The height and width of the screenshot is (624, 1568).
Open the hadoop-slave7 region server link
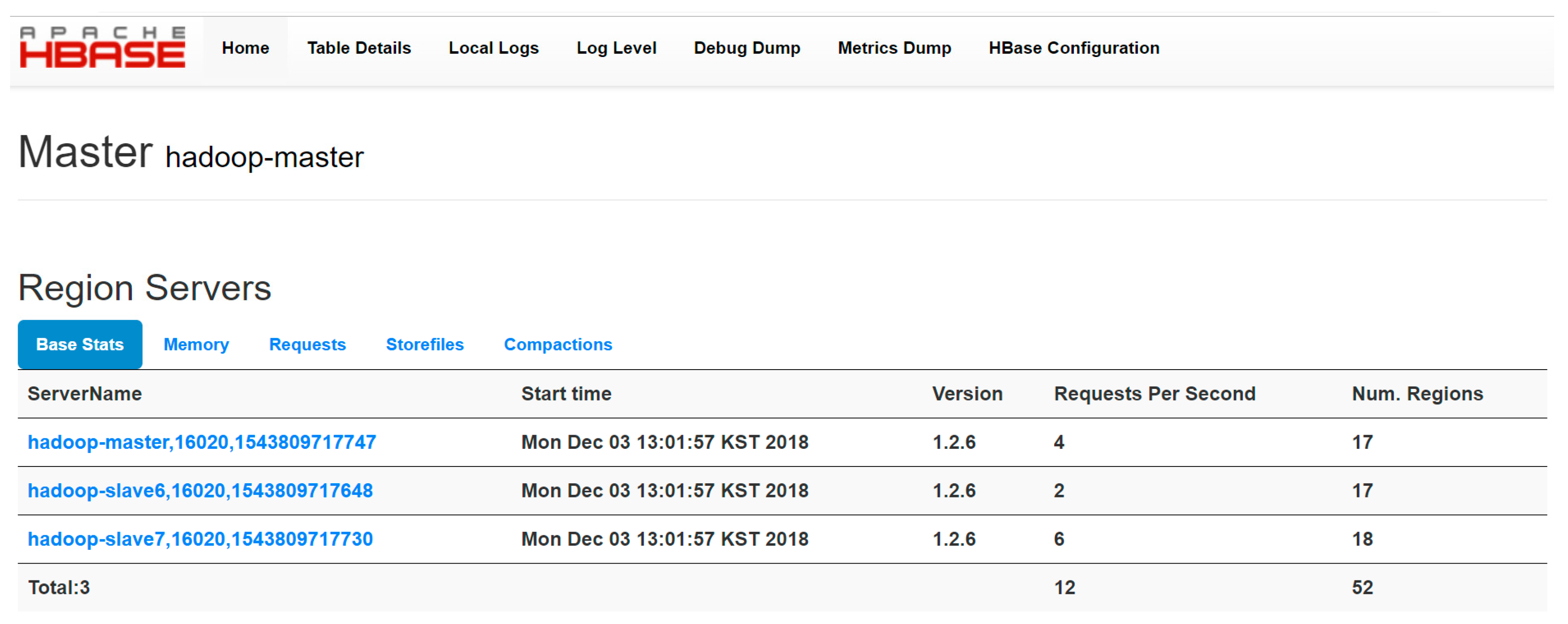tap(200, 539)
